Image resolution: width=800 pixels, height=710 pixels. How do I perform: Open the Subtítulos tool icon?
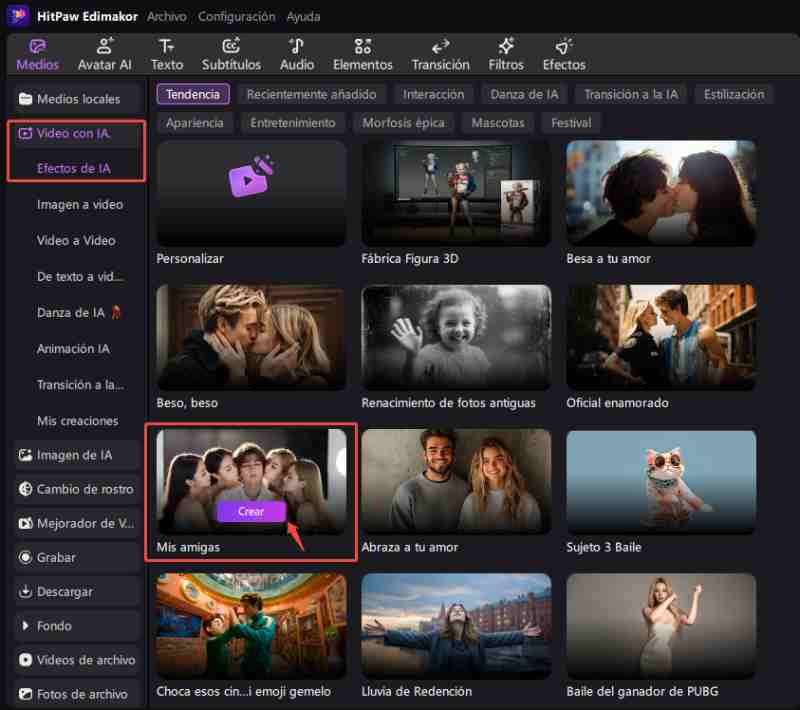click(231, 46)
